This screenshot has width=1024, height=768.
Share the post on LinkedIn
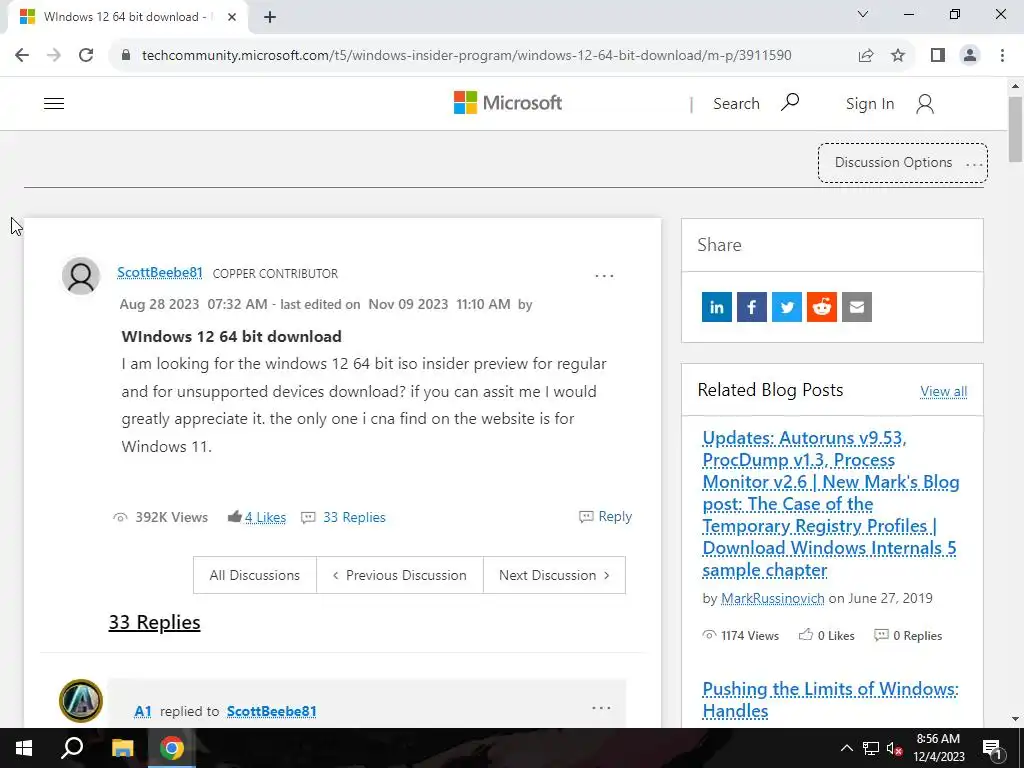point(716,307)
